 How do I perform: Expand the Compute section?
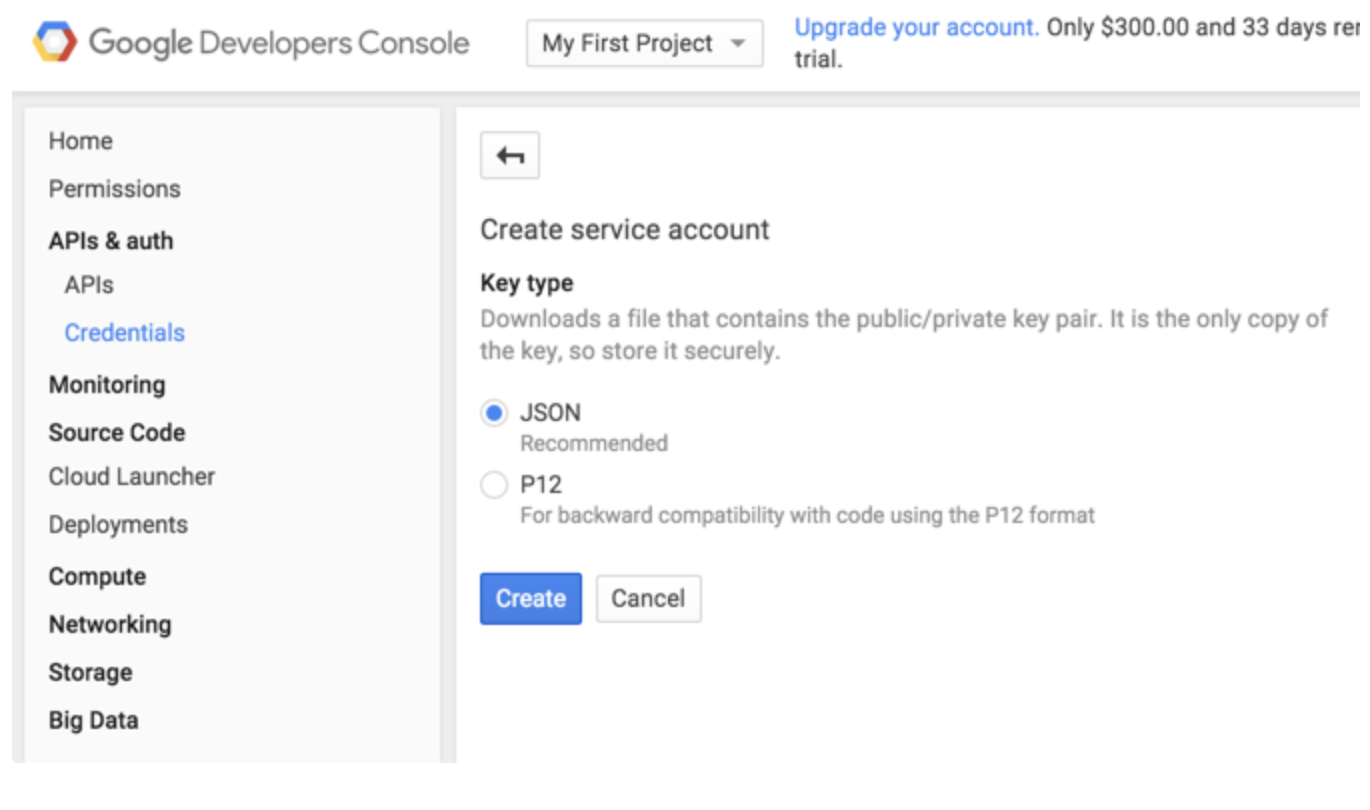point(98,577)
